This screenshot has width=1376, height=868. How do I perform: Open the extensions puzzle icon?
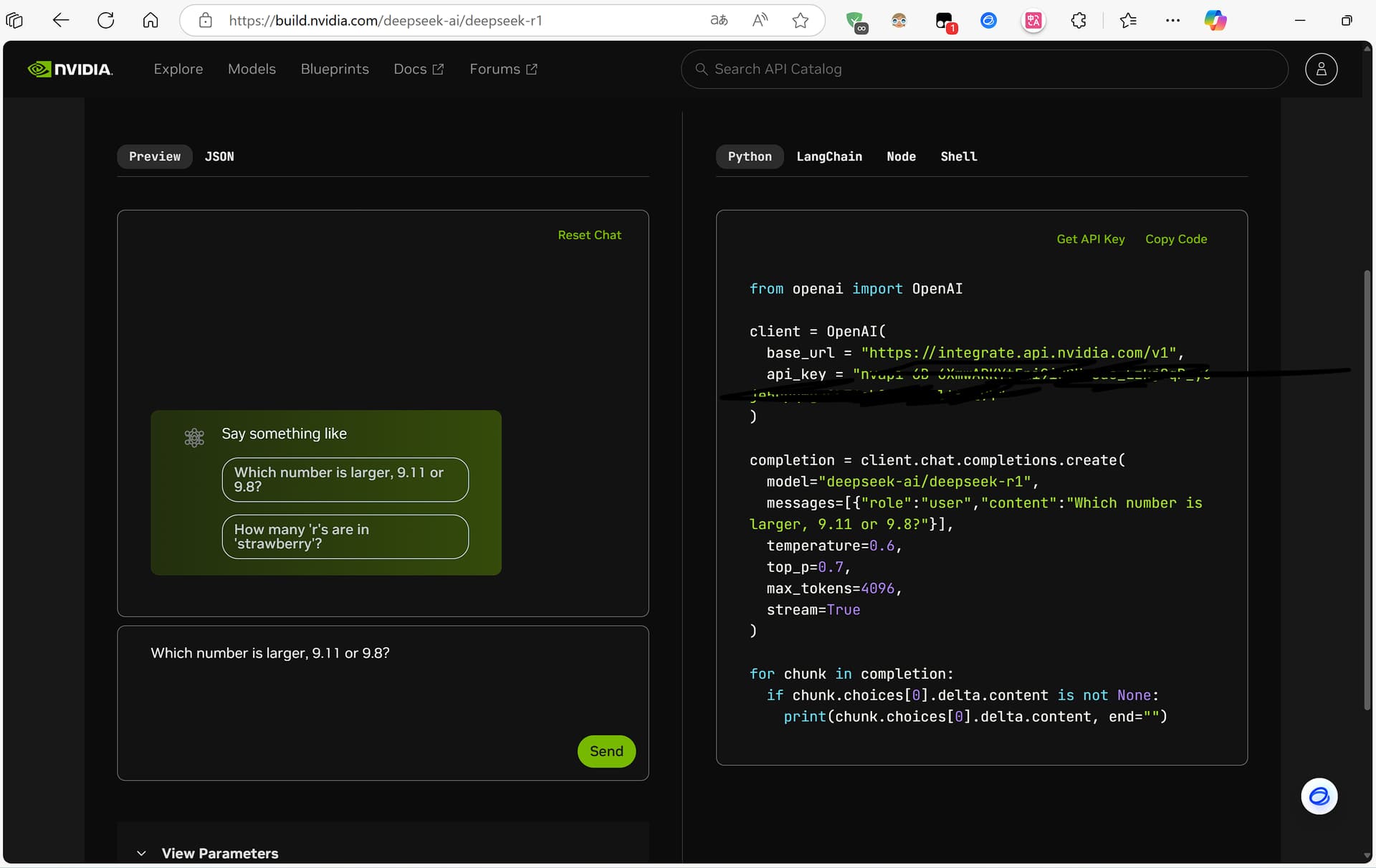tap(1079, 21)
